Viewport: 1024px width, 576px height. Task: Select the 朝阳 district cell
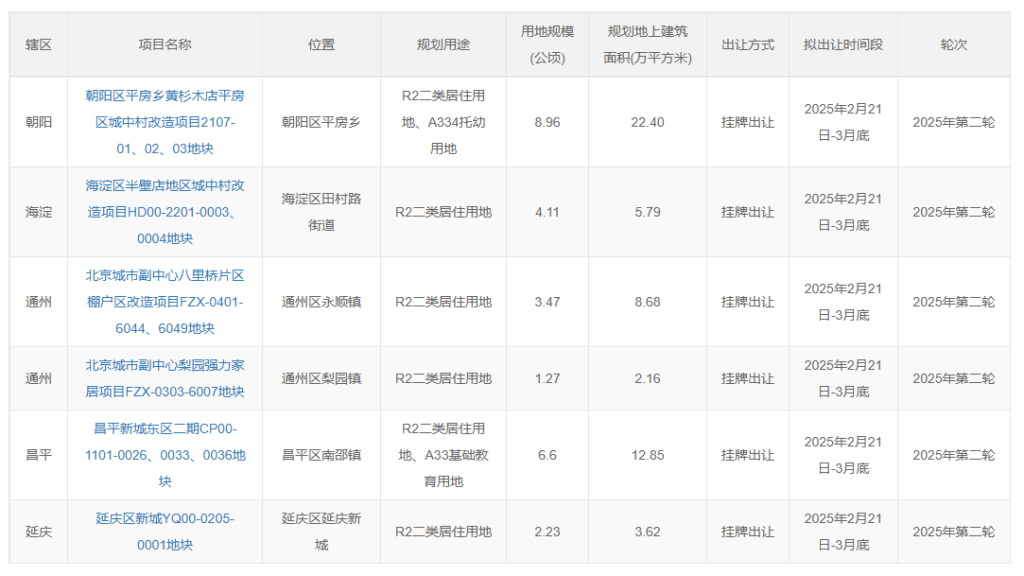[39, 122]
